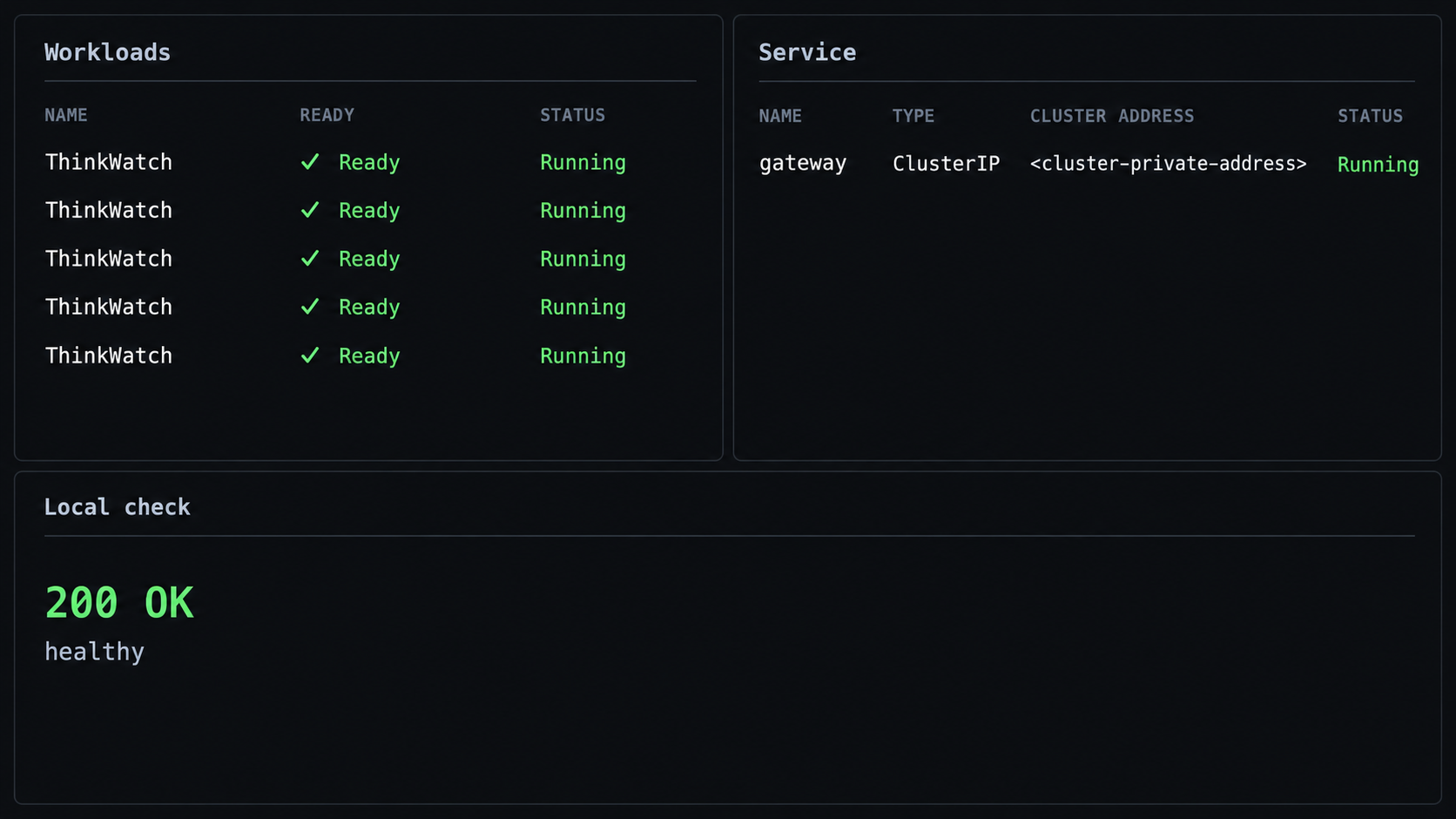Click the gateway service name
Screen dimensions: 1456x819
802,164
